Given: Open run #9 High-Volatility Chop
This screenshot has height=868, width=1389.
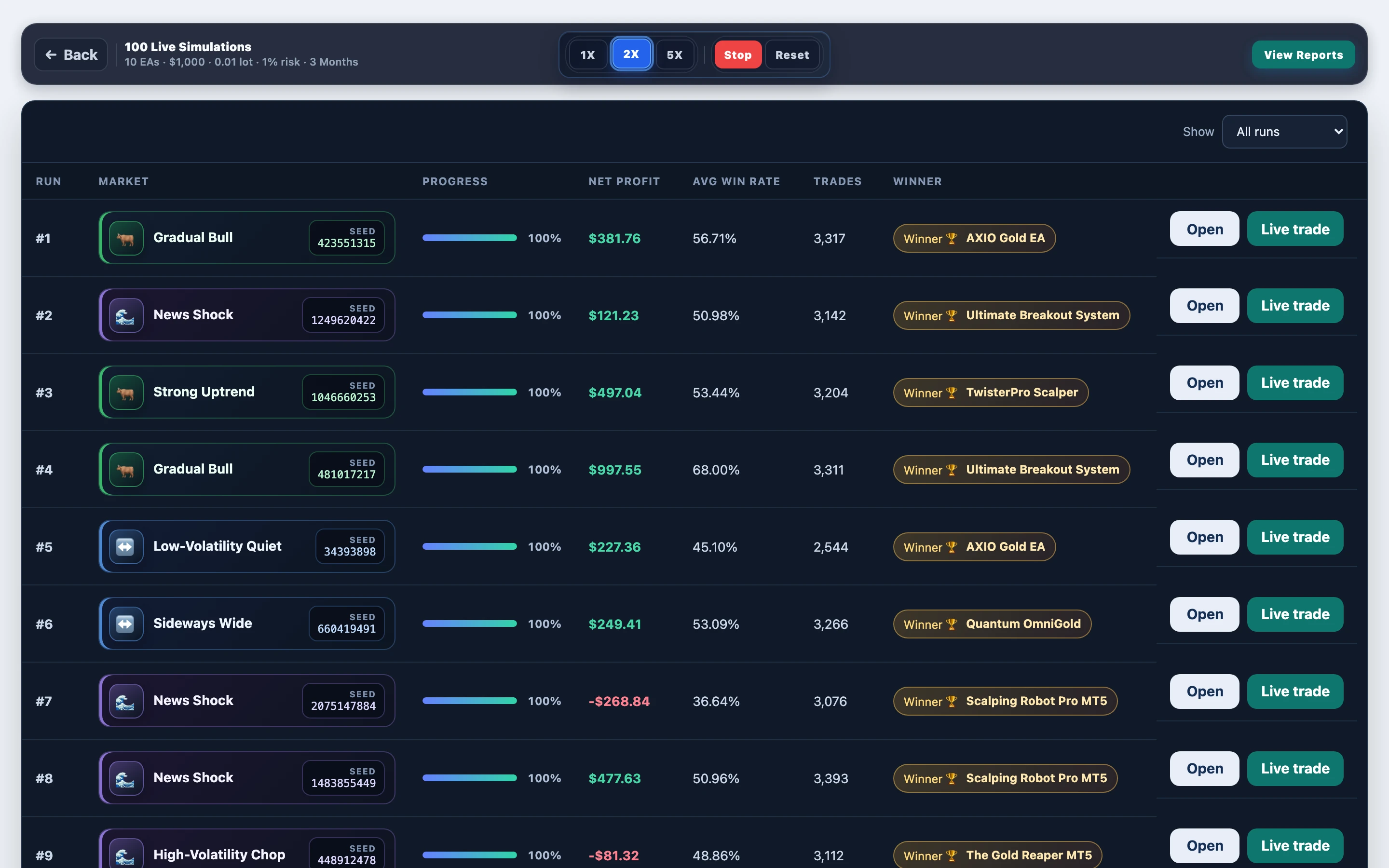Looking at the screenshot, I should (x=1204, y=846).
